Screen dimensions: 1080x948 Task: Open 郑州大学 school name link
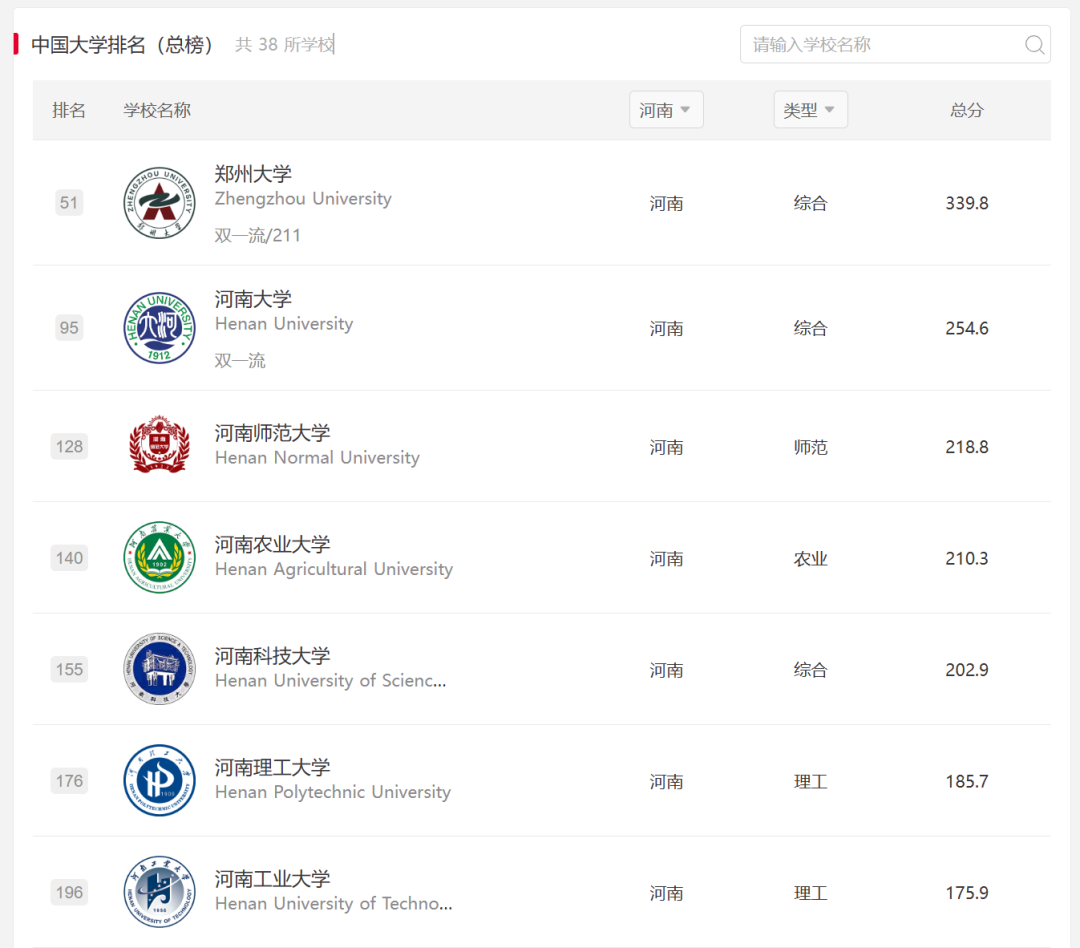(x=253, y=174)
